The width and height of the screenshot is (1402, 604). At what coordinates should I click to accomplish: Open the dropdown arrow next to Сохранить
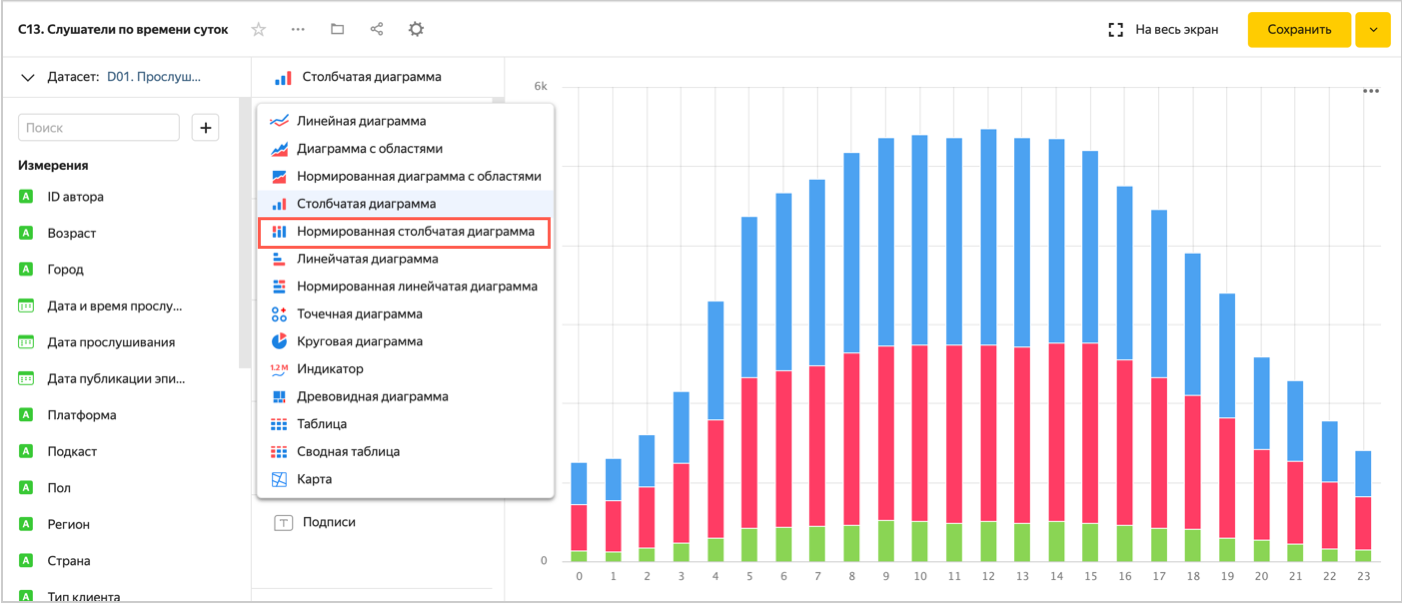[x=1373, y=30]
